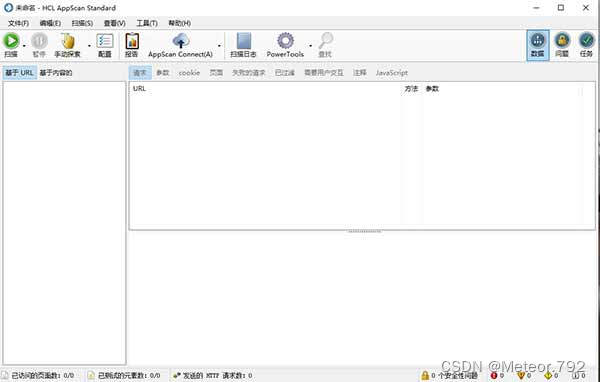Click the sent HTTP requests status icon

(177, 375)
